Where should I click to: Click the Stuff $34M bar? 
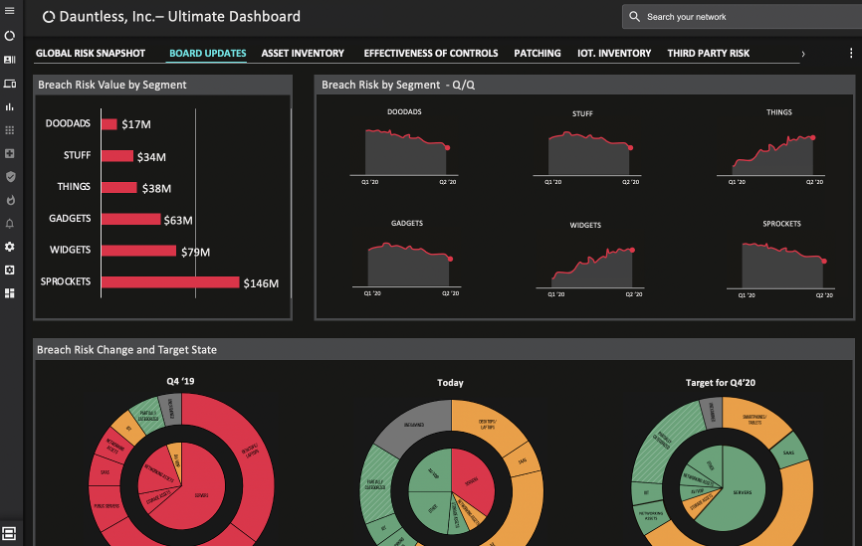[117, 156]
